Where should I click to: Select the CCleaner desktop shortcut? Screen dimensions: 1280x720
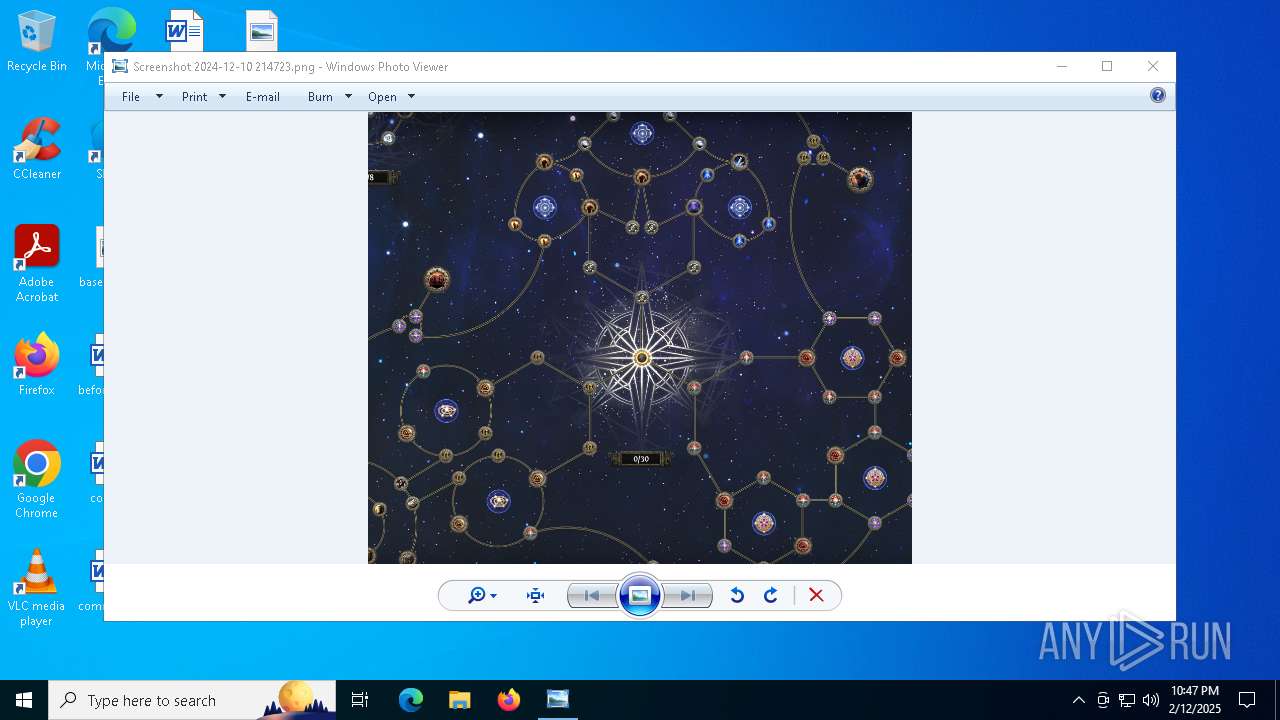37,150
